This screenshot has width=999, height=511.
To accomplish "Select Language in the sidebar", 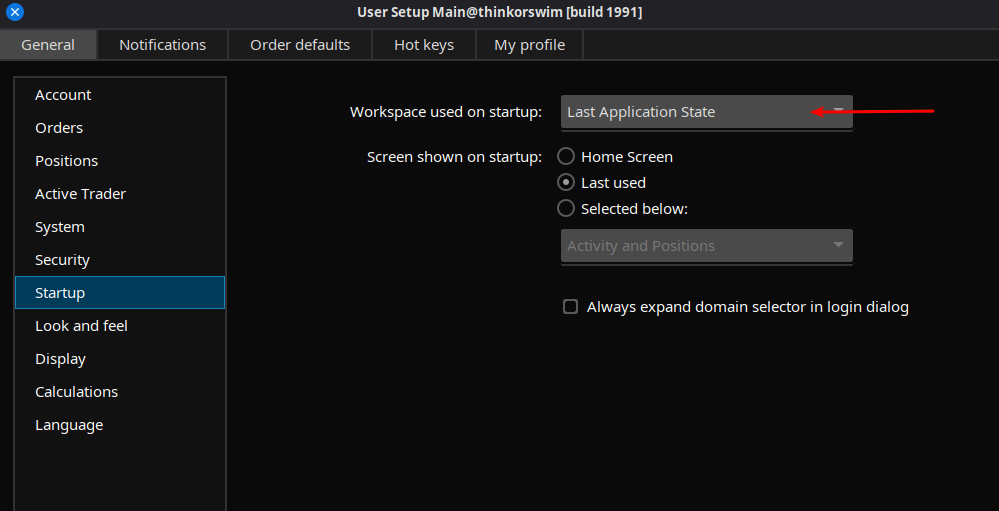I will pos(120,425).
